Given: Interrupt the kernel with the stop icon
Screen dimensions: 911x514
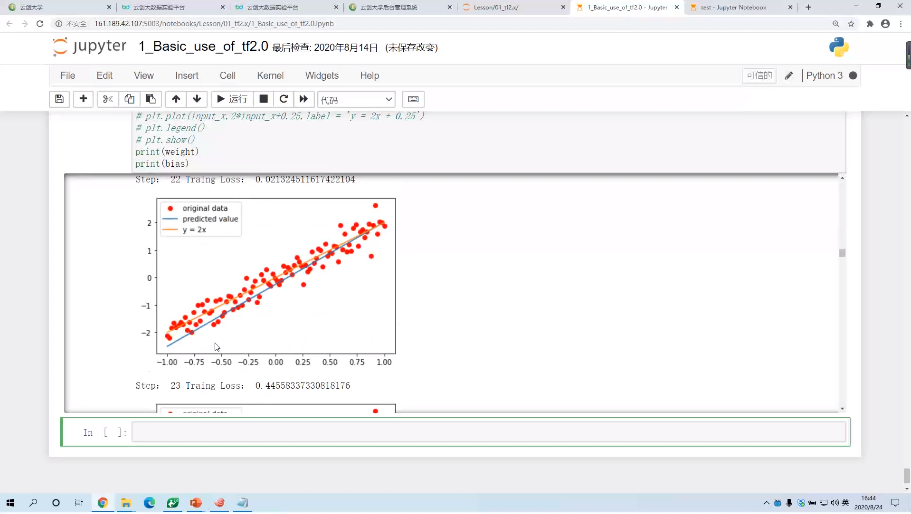Looking at the screenshot, I should click(x=263, y=99).
